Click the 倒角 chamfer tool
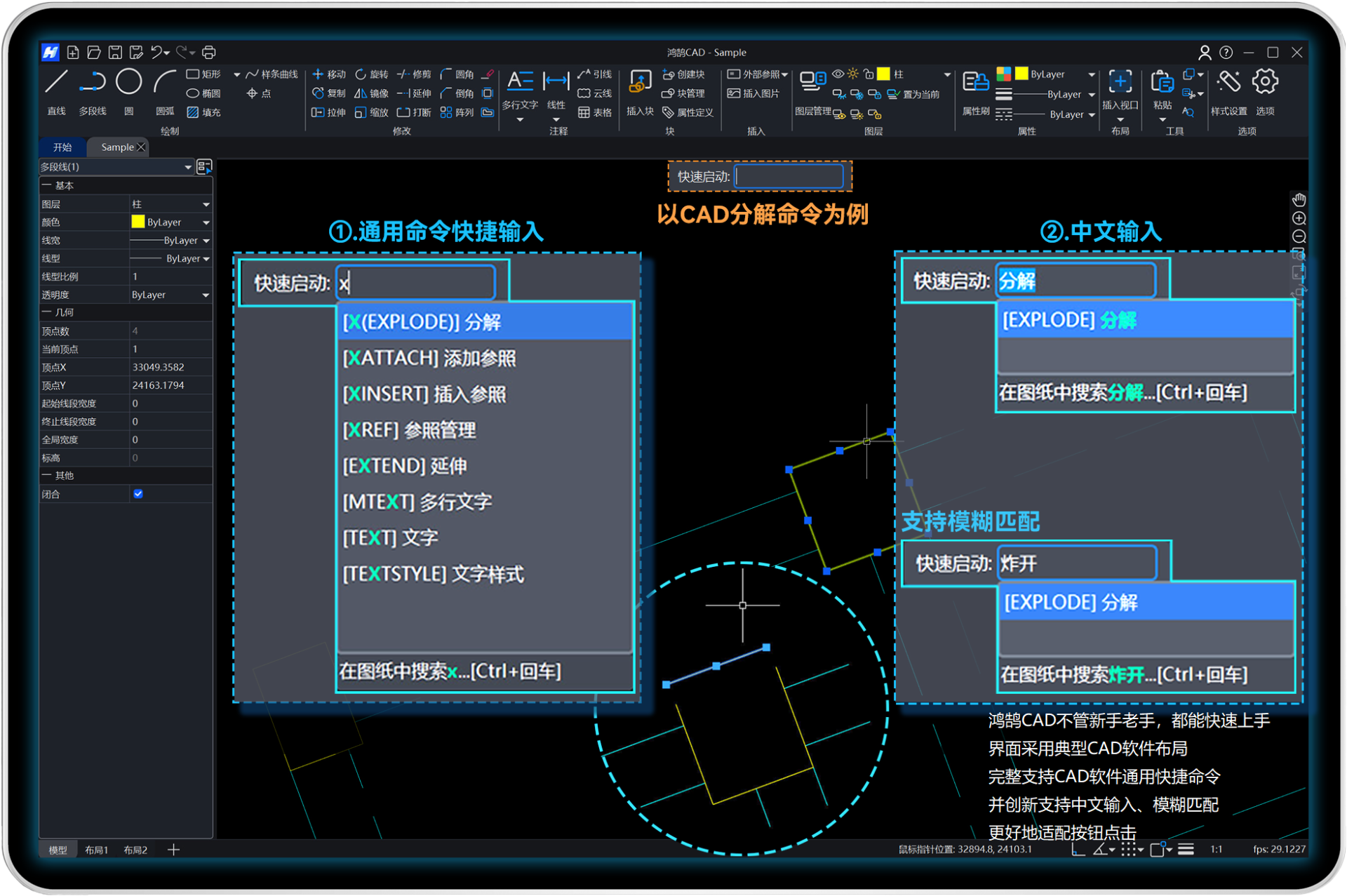Viewport: 1347px width, 896px height. (x=457, y=93)
